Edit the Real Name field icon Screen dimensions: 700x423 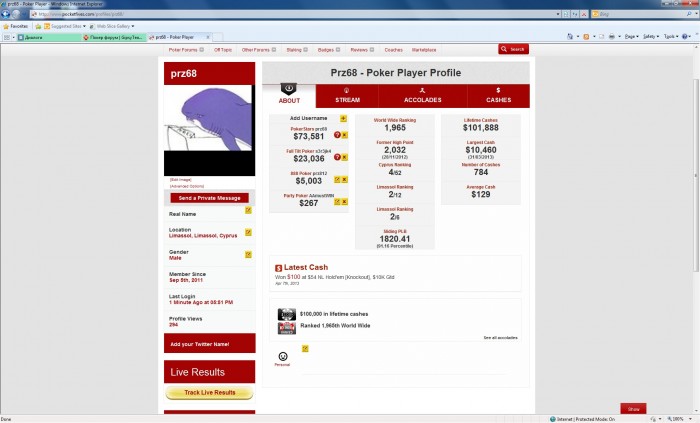248,210
